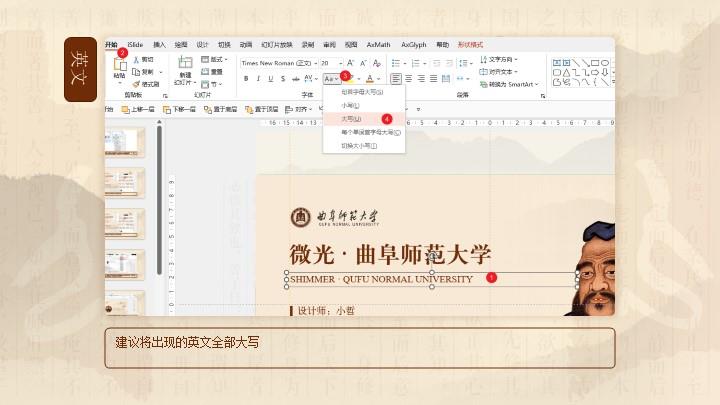Select the vertical text box shape
This screenshot has width=720, height=405.
[566, 62]
